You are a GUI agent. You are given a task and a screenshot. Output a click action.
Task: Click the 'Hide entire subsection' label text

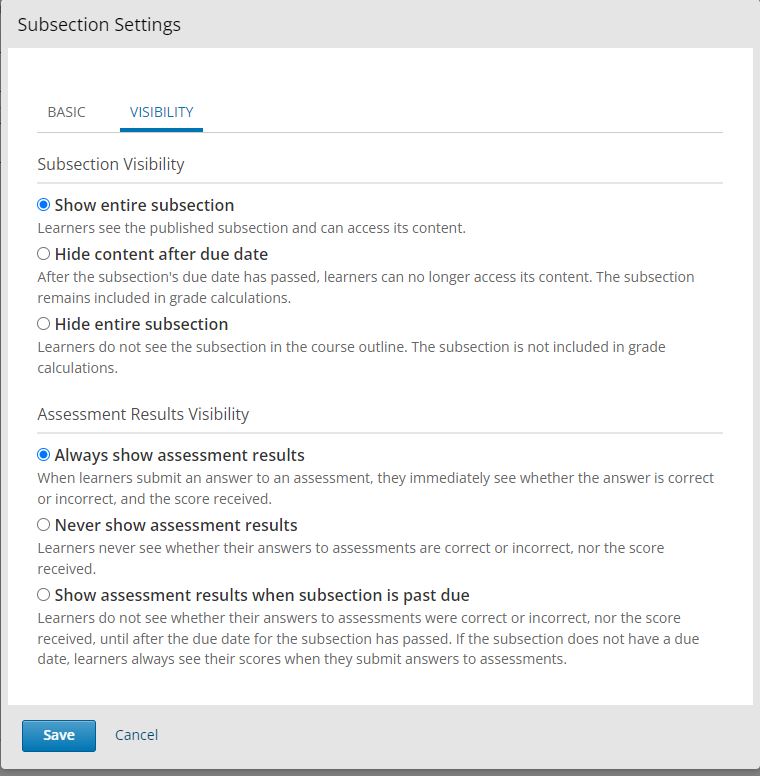pos(142,324)
